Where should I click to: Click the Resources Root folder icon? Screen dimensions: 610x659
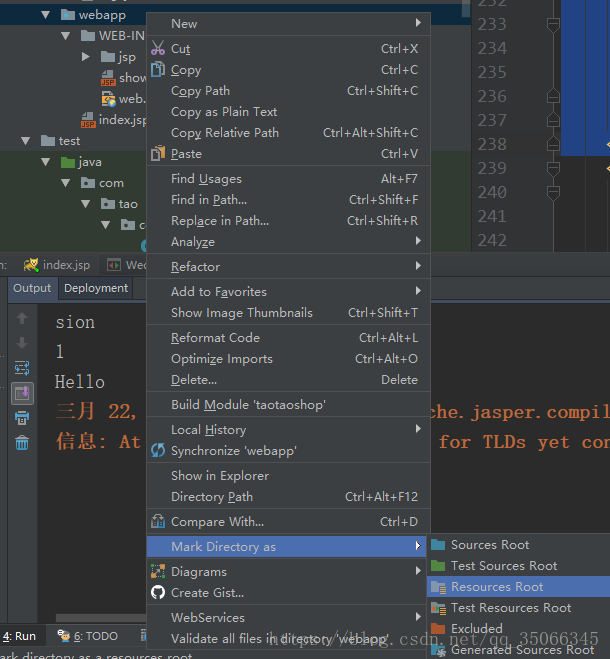[x=438, y=587]
